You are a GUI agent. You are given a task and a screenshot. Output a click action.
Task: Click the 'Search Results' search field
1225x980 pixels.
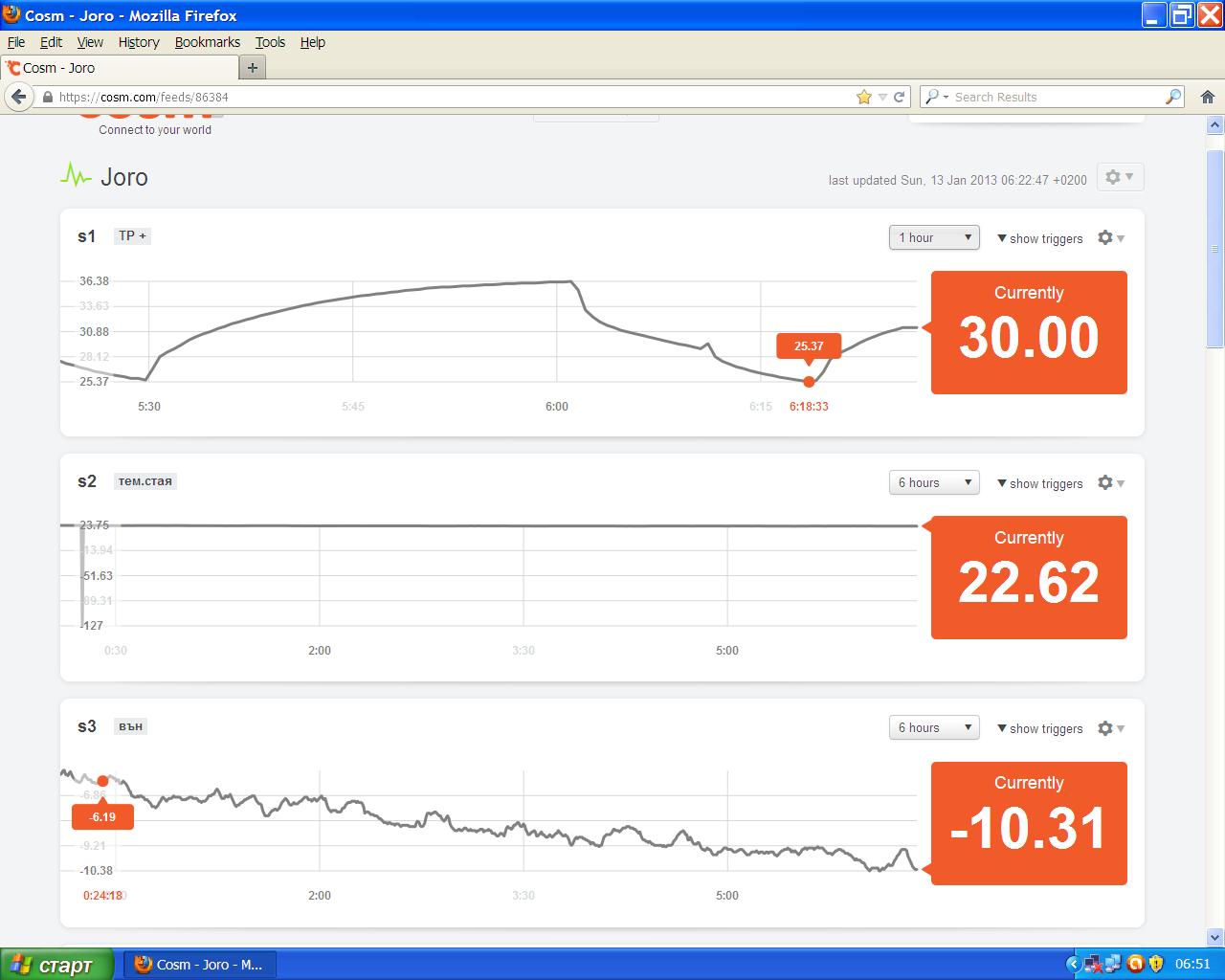(1053, 97)
